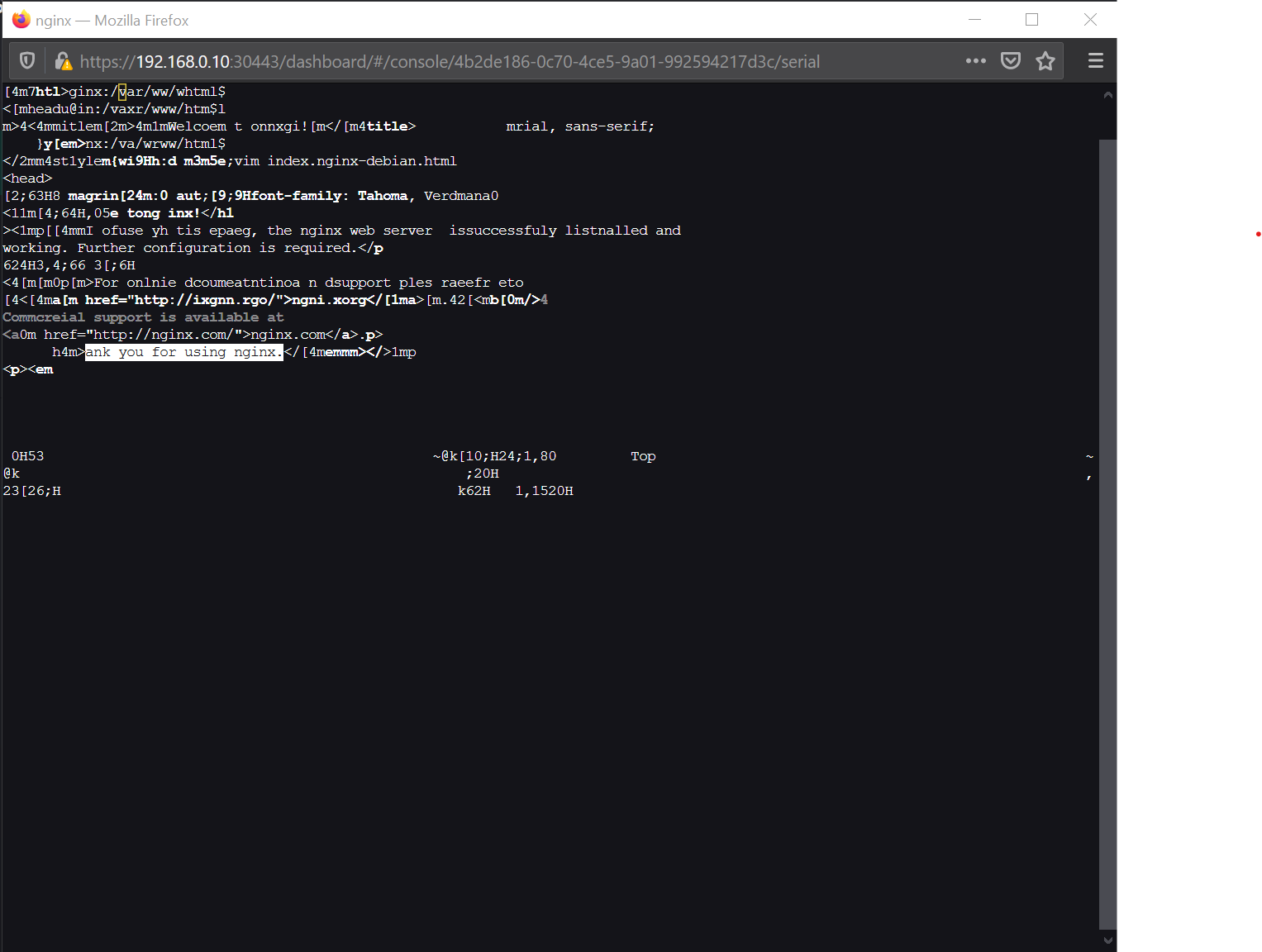Click the shield icon to view blocked trackers
Viewport: 1262px width, 952px height.
27,60
